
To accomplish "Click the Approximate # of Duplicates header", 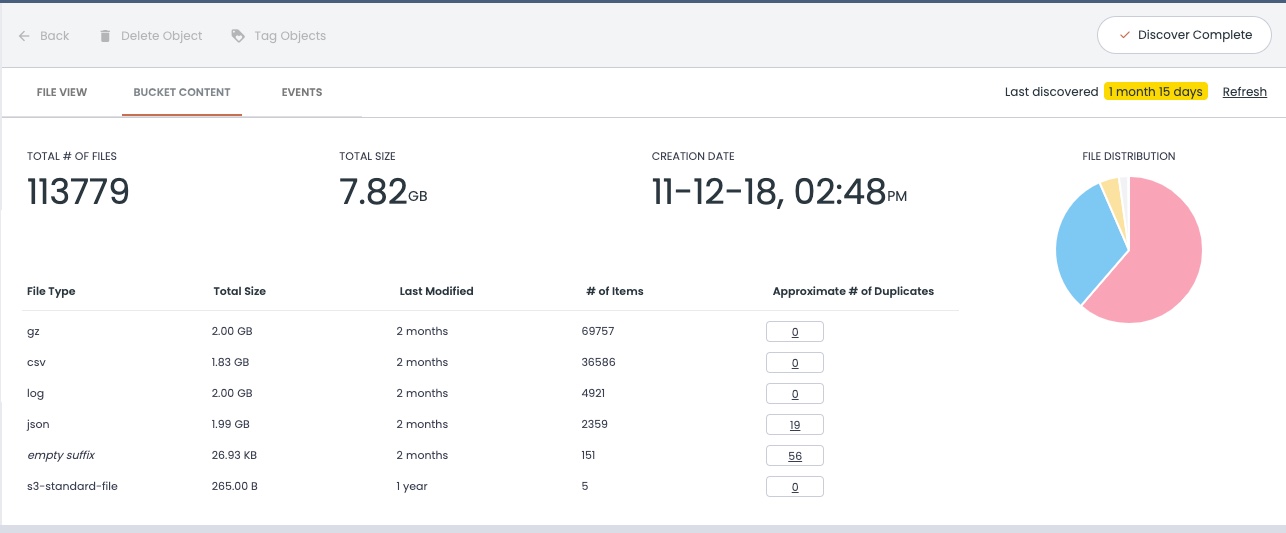I will [853, 291].
